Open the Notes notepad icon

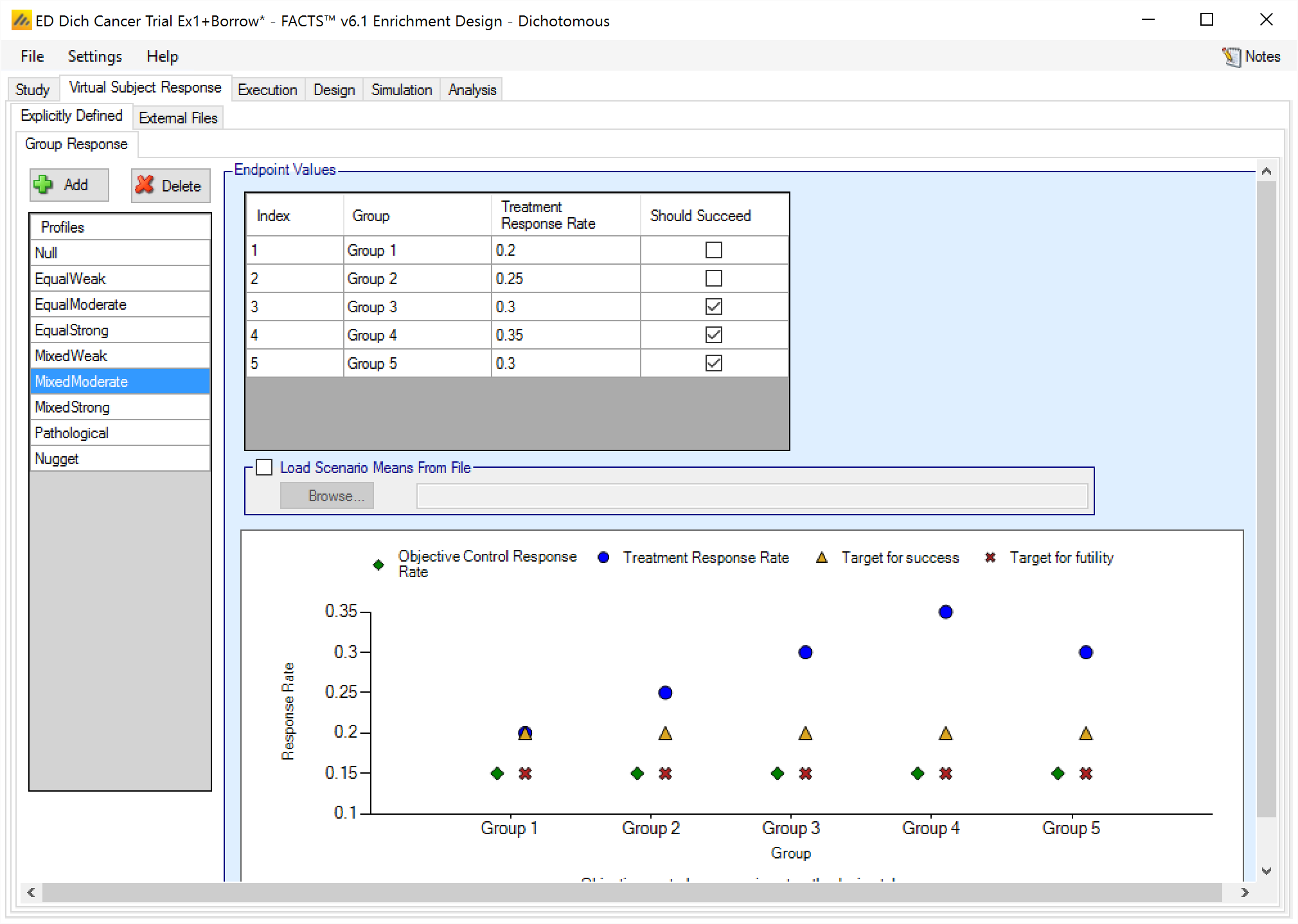[1231, 57]
